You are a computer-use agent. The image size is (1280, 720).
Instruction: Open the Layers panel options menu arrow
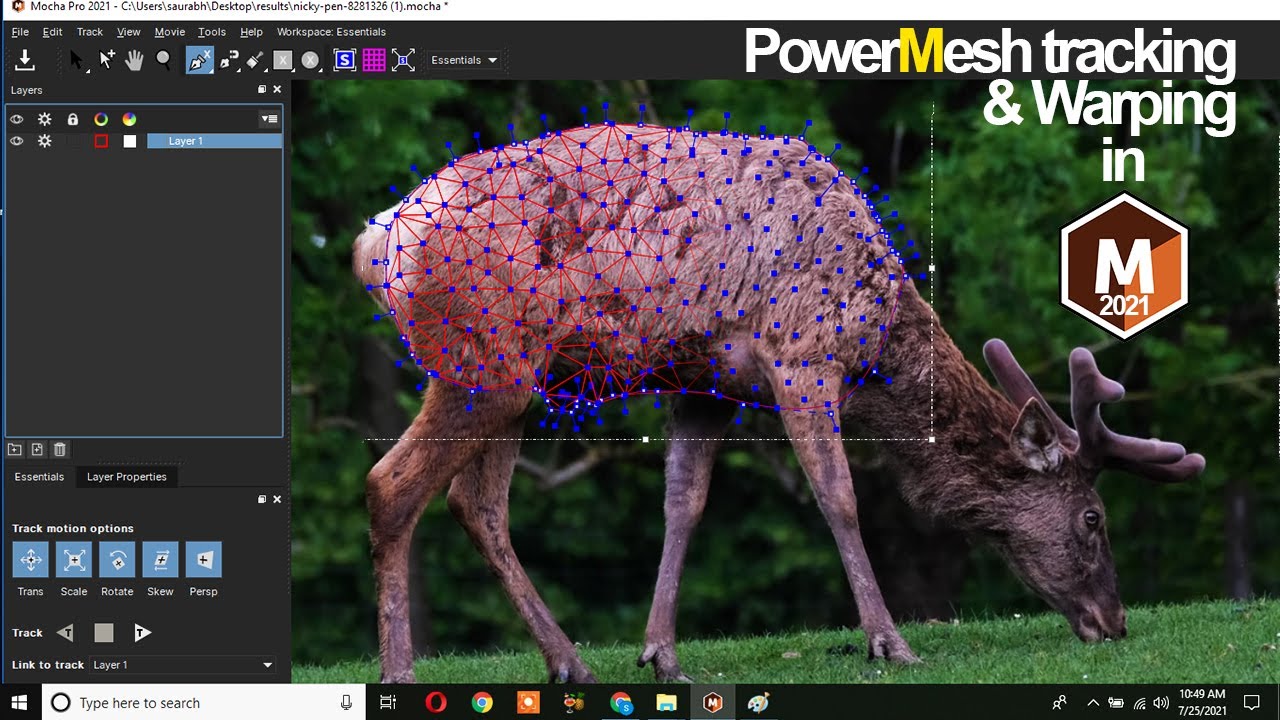coord(269,119)
